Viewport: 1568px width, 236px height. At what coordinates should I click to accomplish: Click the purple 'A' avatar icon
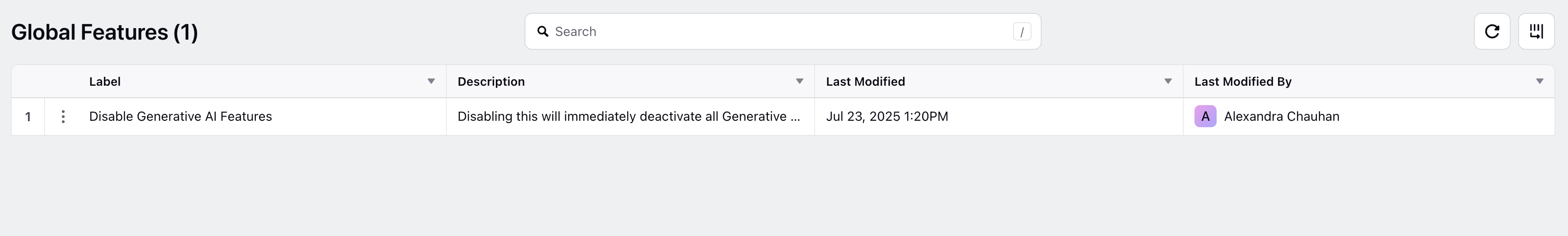pyautogui.click(x=1205, y=117)
